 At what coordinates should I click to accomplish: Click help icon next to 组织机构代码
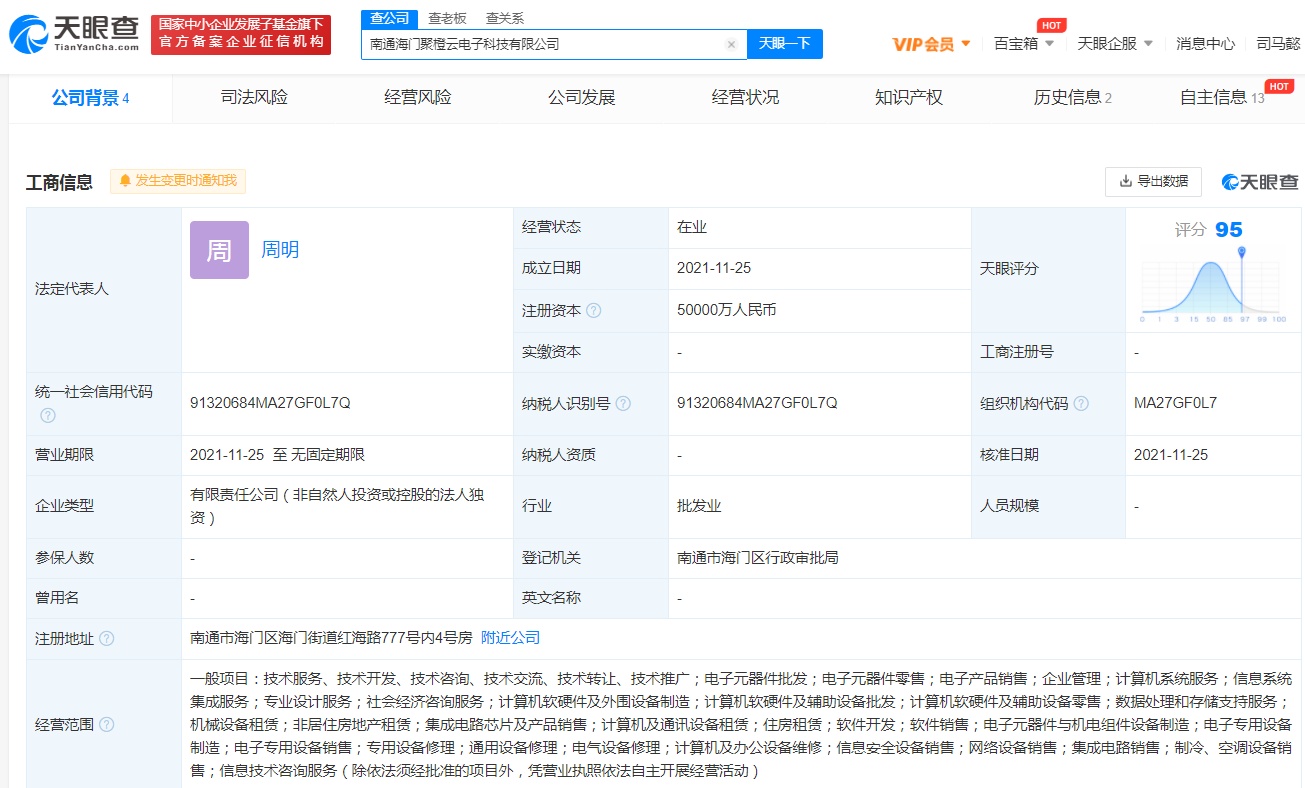1081,404
